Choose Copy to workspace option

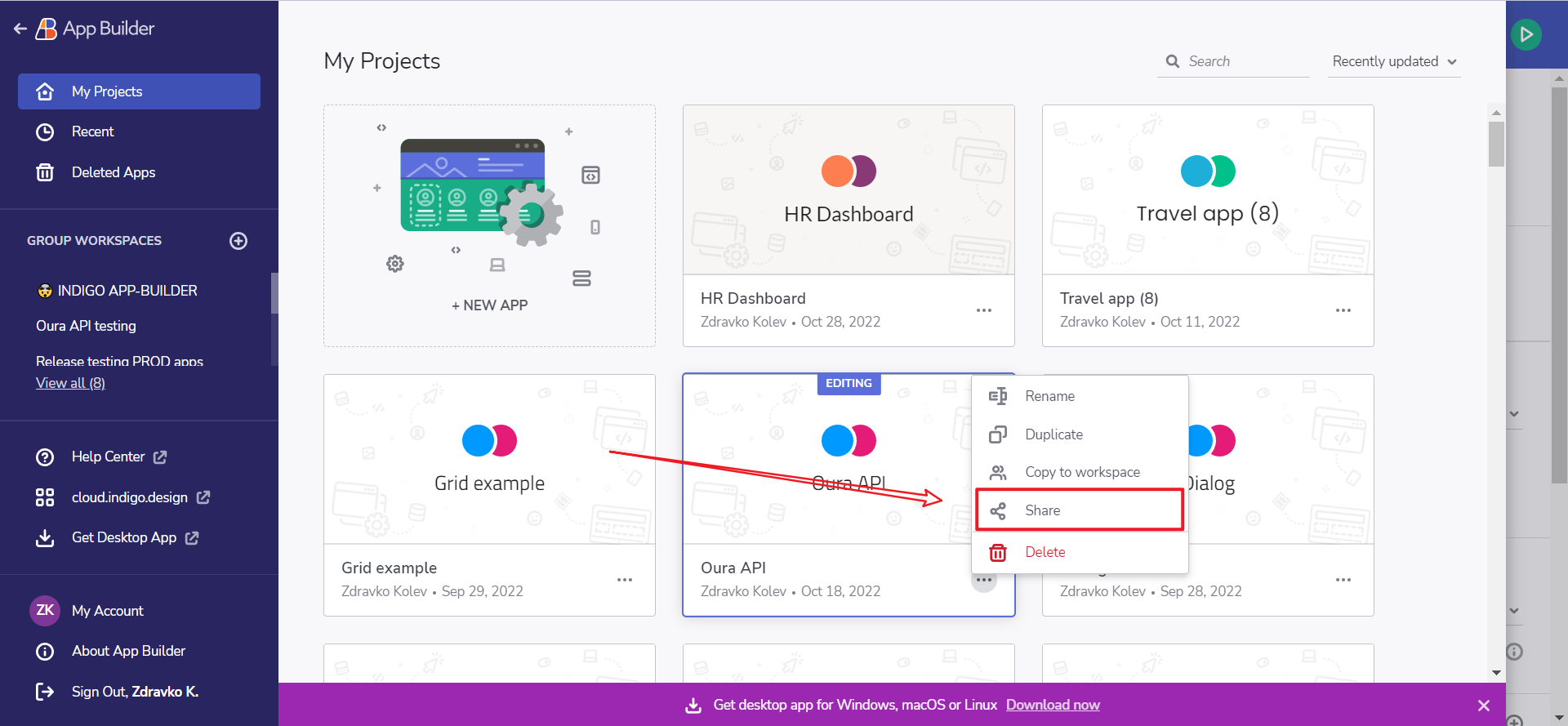pos(1082,472)
